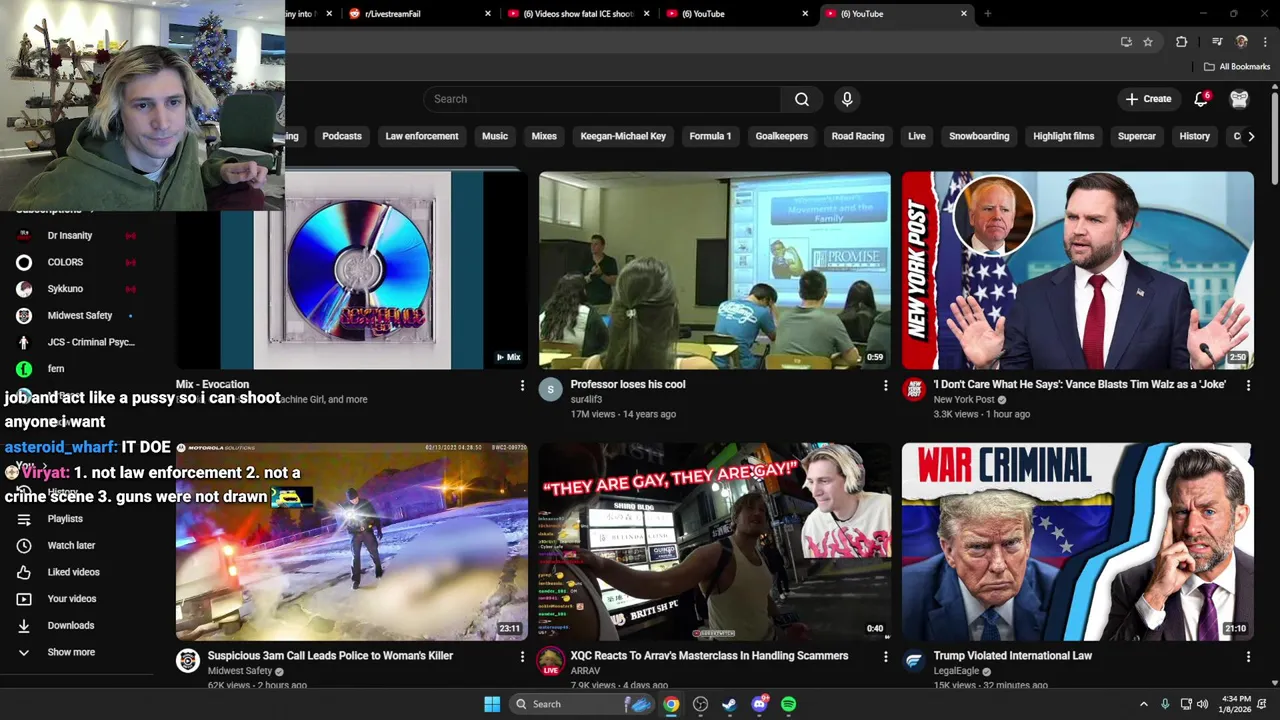This screenshot has width=1280, height=720.
Task: Filter by the Podcasts chip
Action: pyautogui.click(x=342, y=136)
